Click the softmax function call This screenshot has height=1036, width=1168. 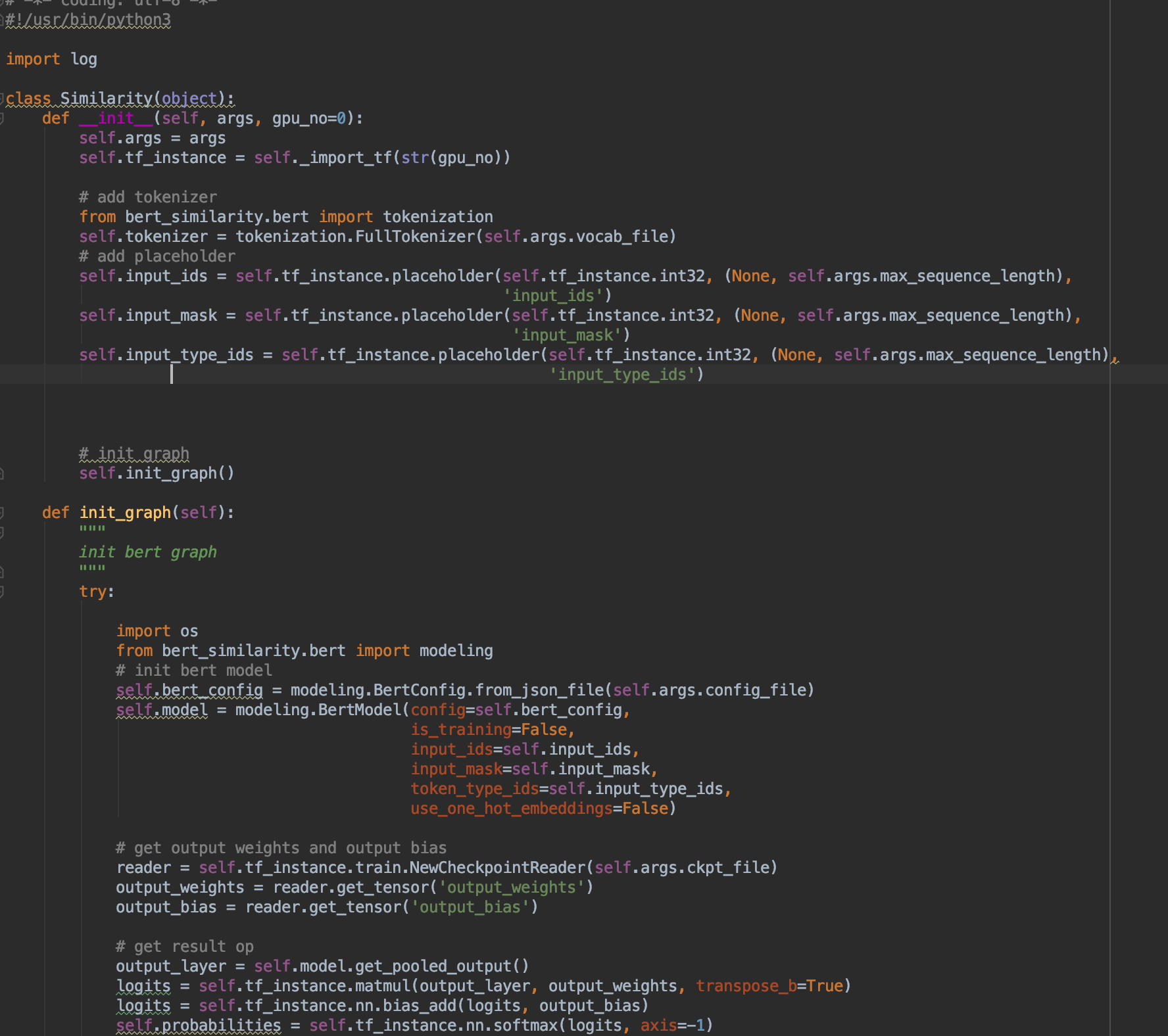tap(525, 1025)
